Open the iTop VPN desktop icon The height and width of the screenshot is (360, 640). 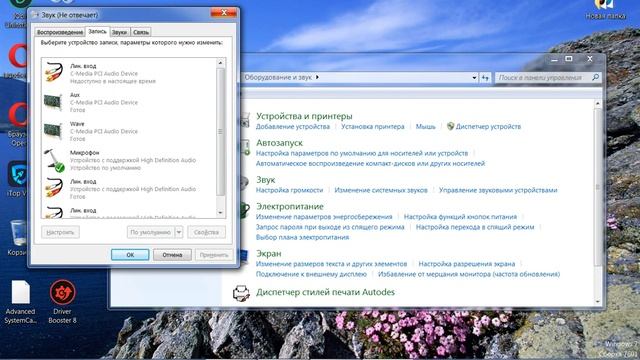[x=18, y=173]
